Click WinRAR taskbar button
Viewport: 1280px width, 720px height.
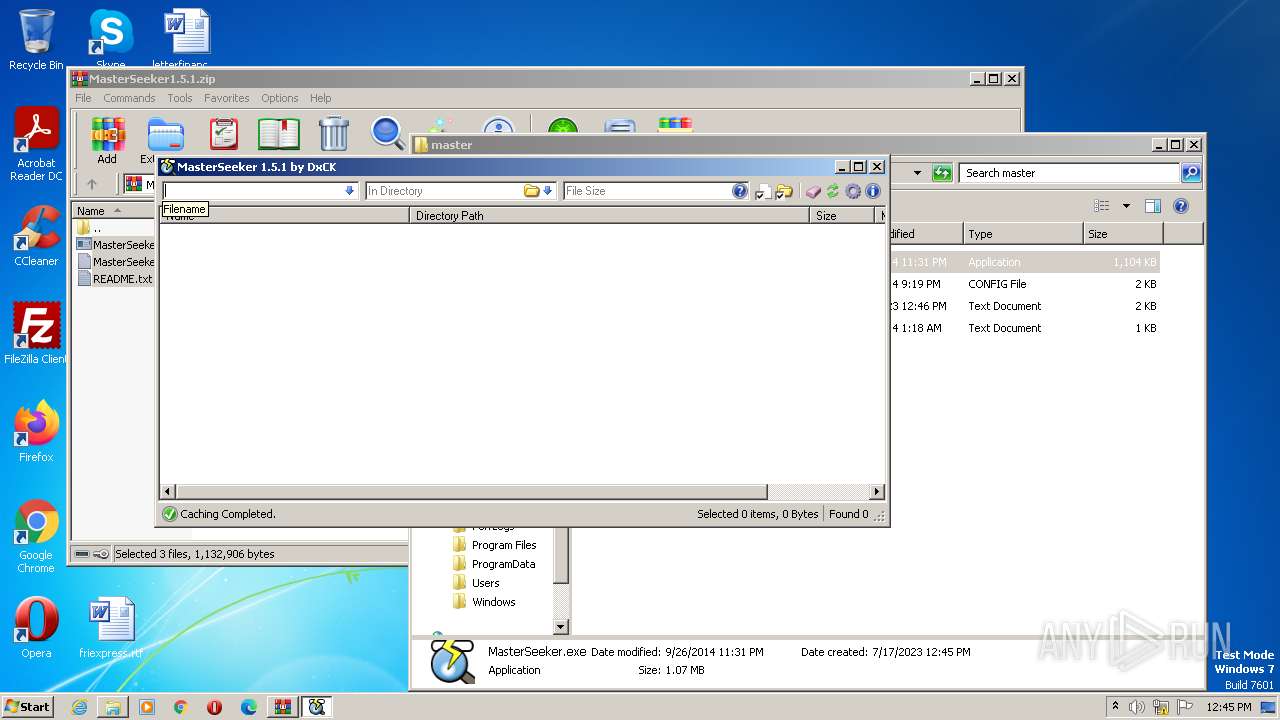click(x=283, y=707)
